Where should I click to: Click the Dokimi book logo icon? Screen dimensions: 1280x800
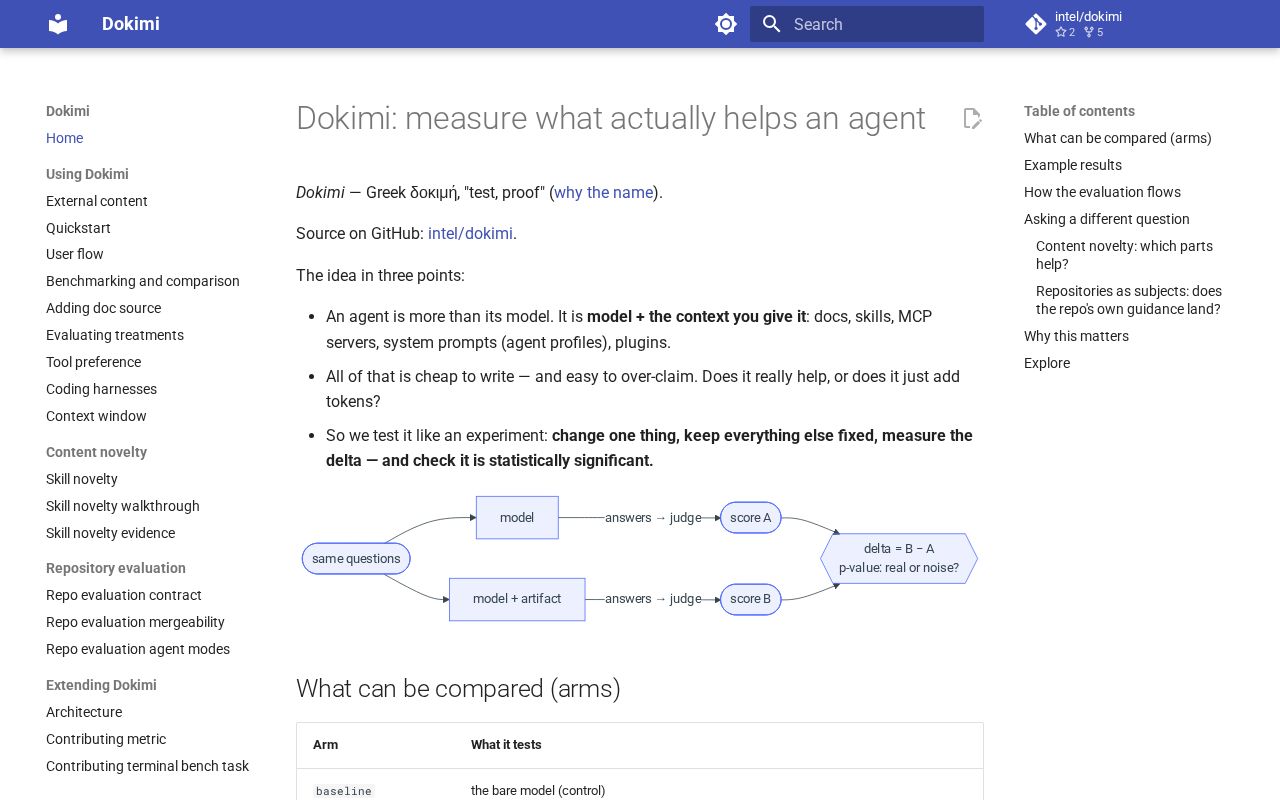pos(58,24)
